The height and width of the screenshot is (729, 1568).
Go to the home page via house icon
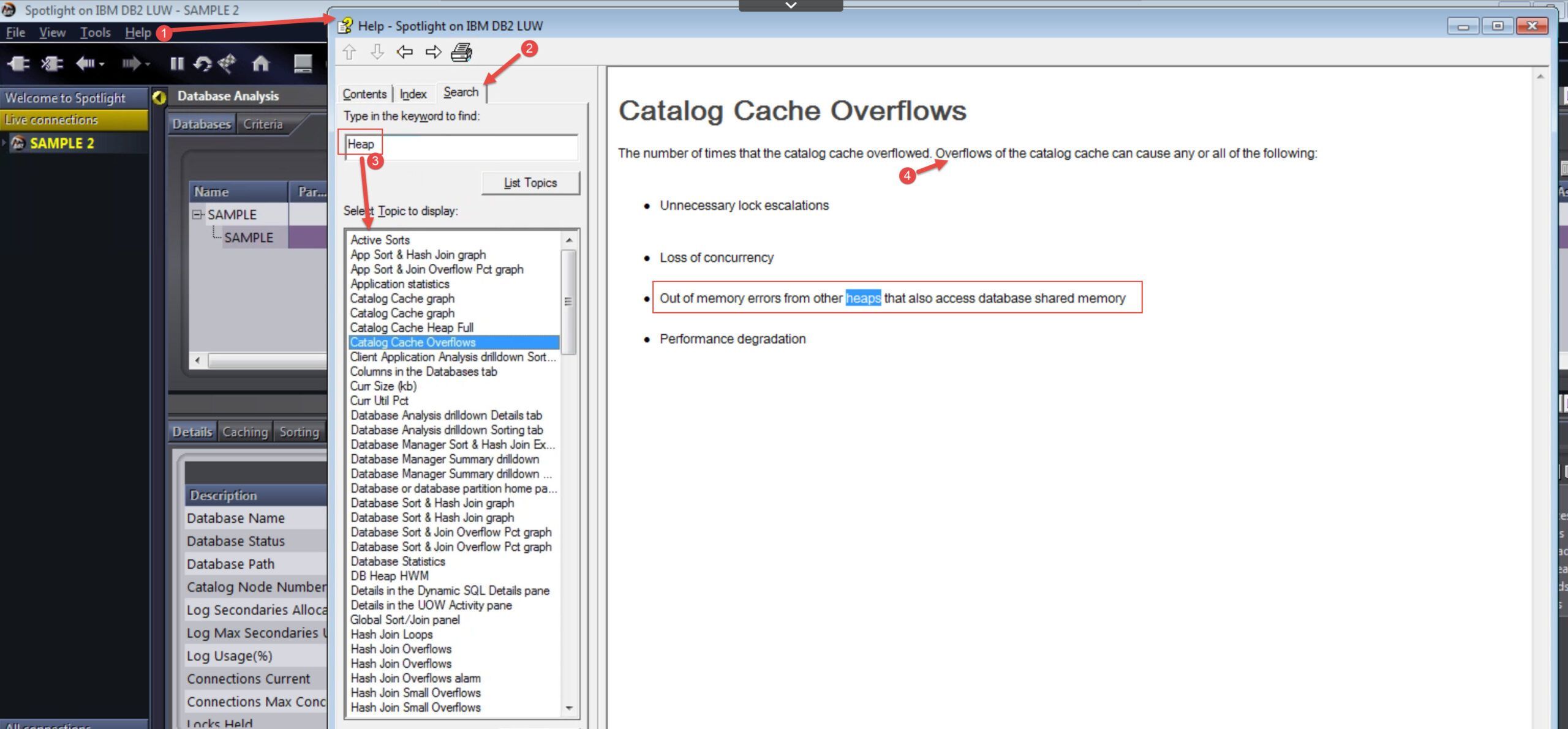point(261,63)
